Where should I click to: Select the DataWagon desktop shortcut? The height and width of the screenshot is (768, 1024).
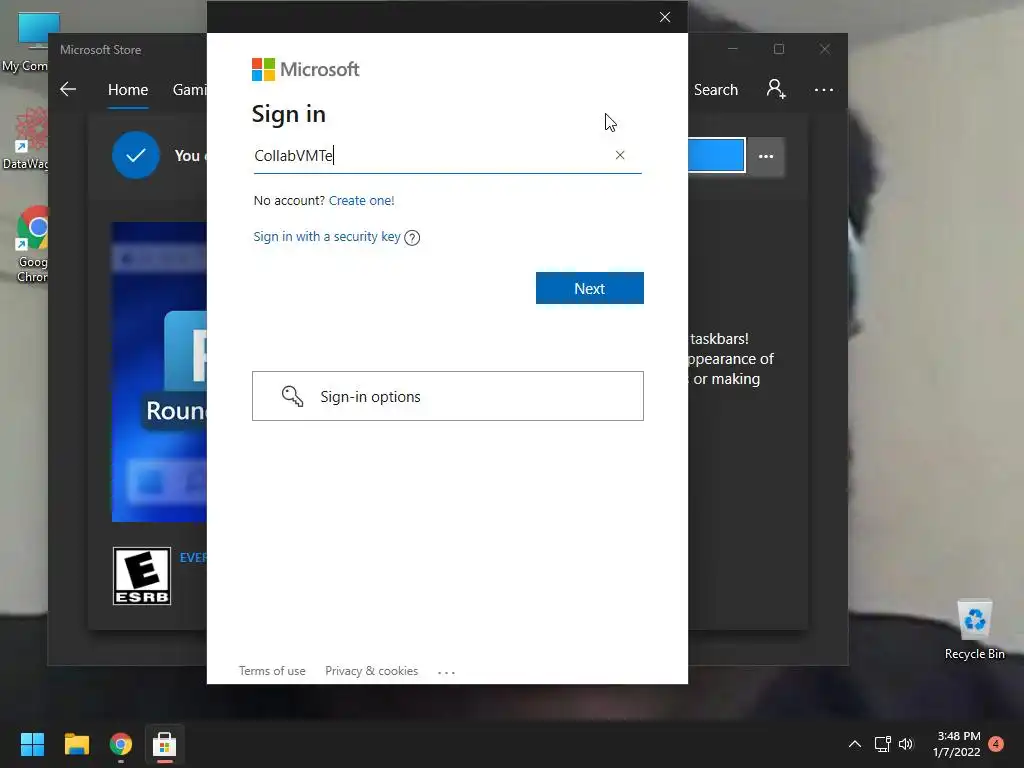coord(27,139)
